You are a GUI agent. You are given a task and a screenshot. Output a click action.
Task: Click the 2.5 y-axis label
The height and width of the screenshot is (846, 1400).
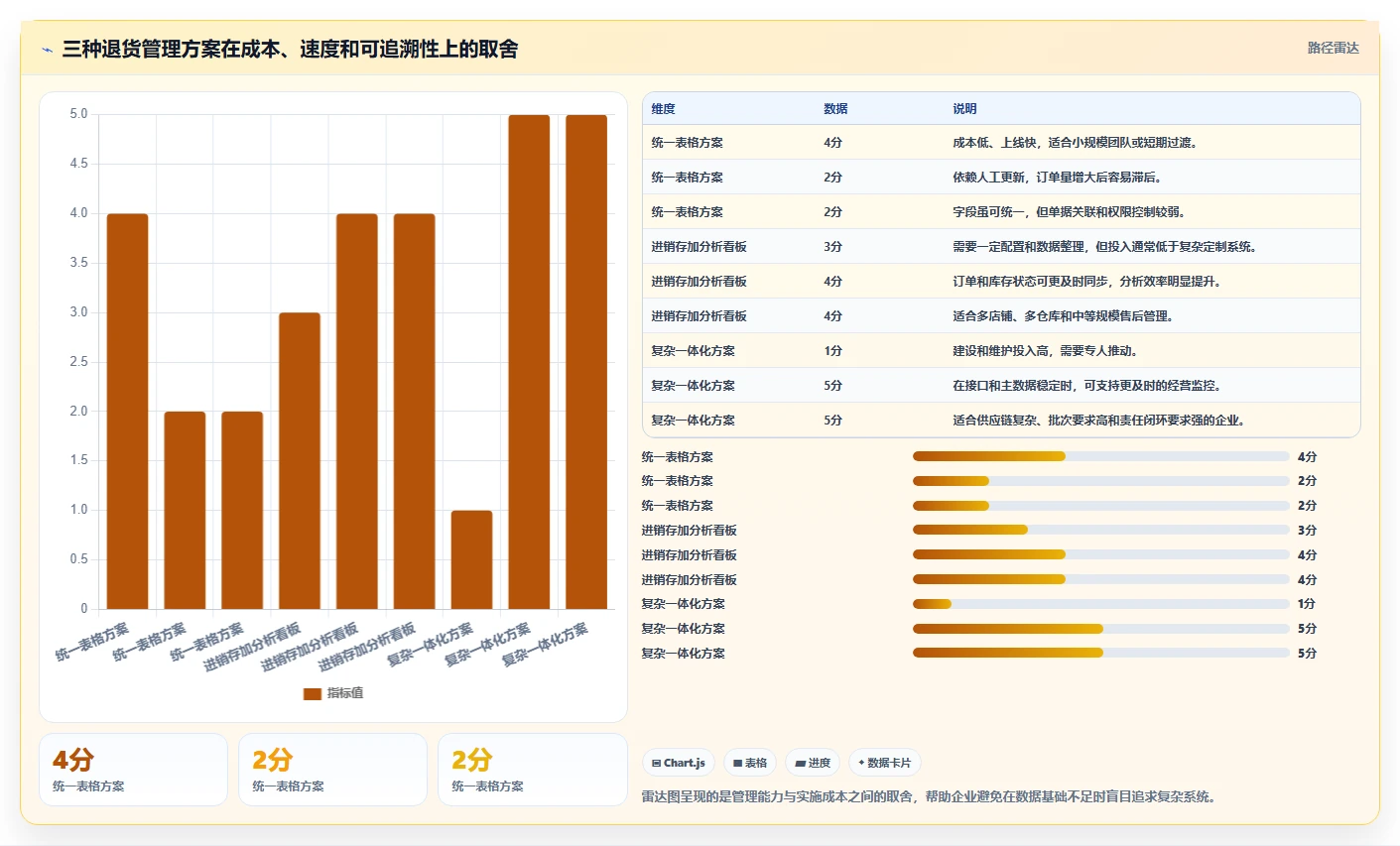coord(78,362)
